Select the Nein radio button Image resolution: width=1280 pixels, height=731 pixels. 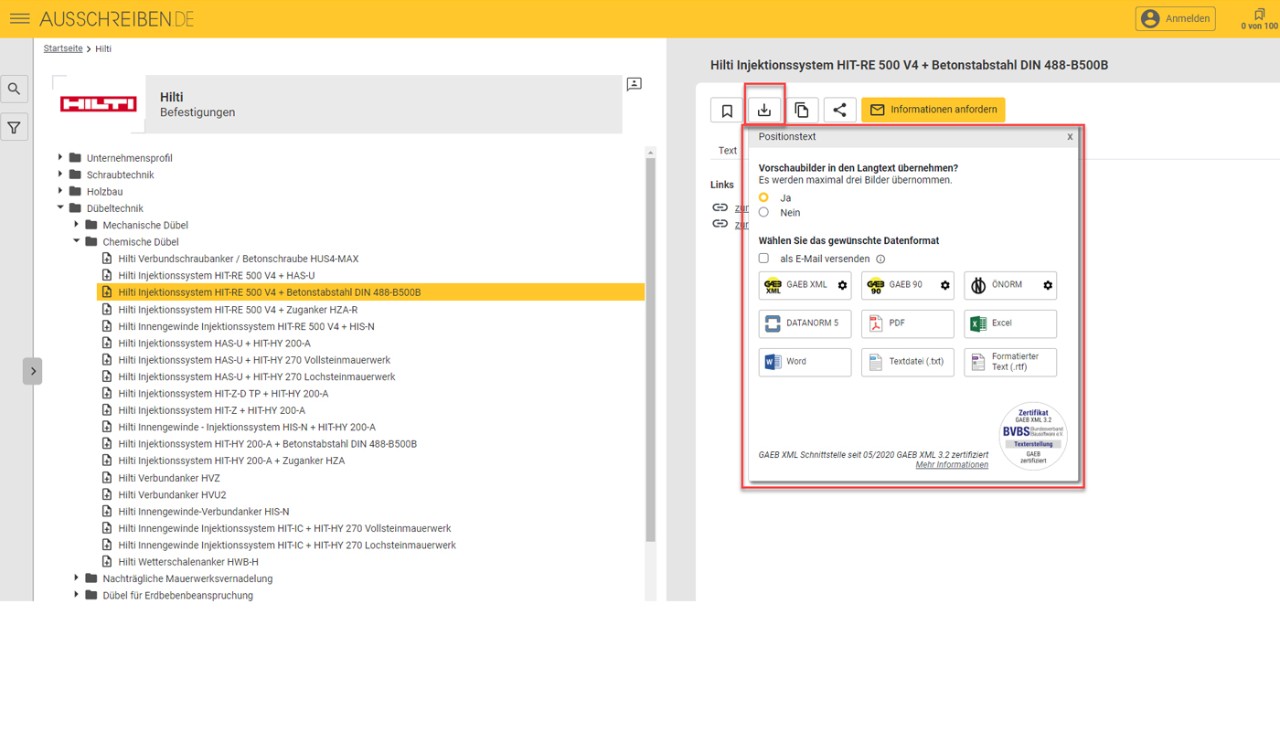point(764,212)
